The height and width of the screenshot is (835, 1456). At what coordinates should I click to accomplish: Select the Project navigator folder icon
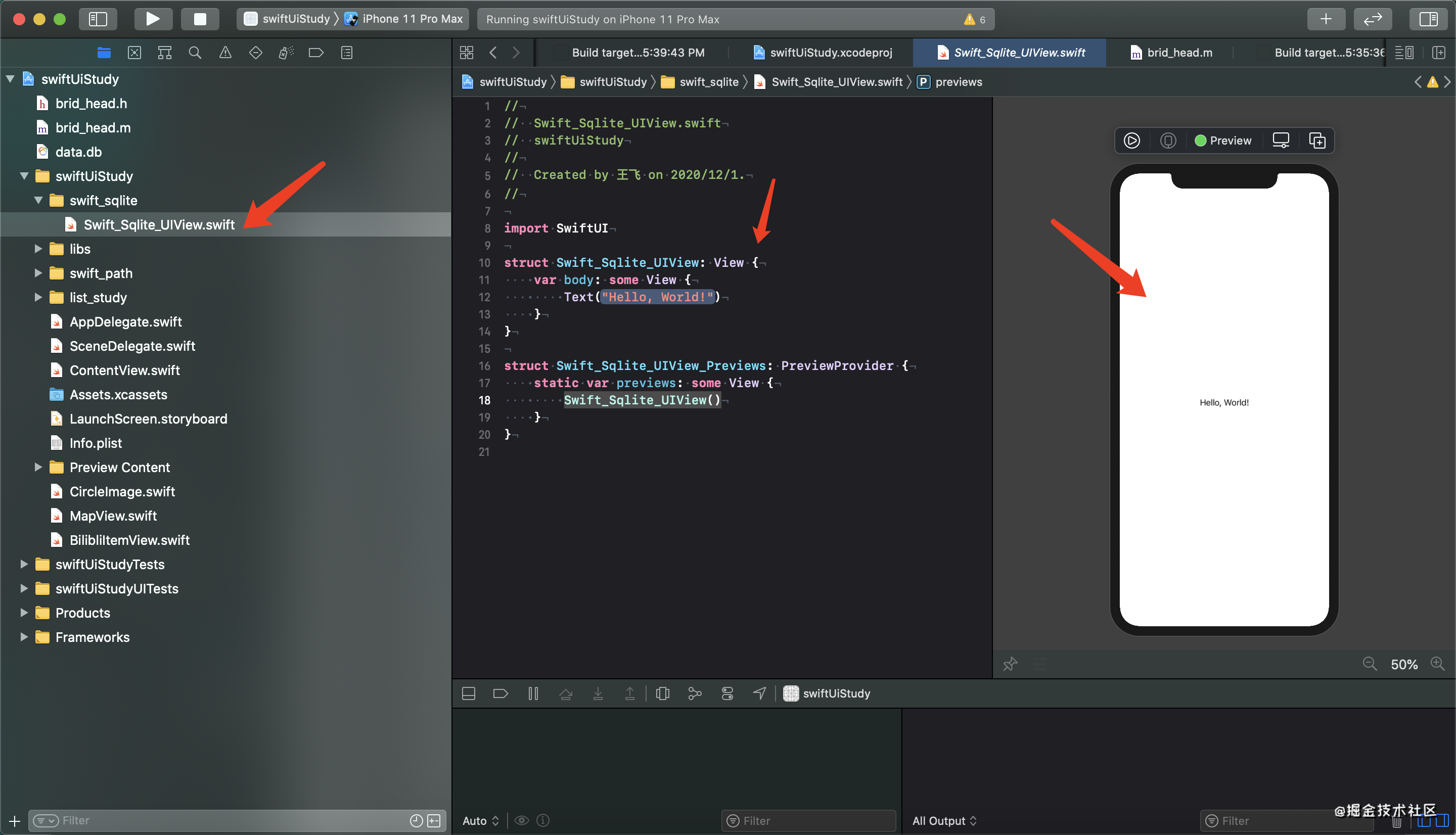(104, 53)
